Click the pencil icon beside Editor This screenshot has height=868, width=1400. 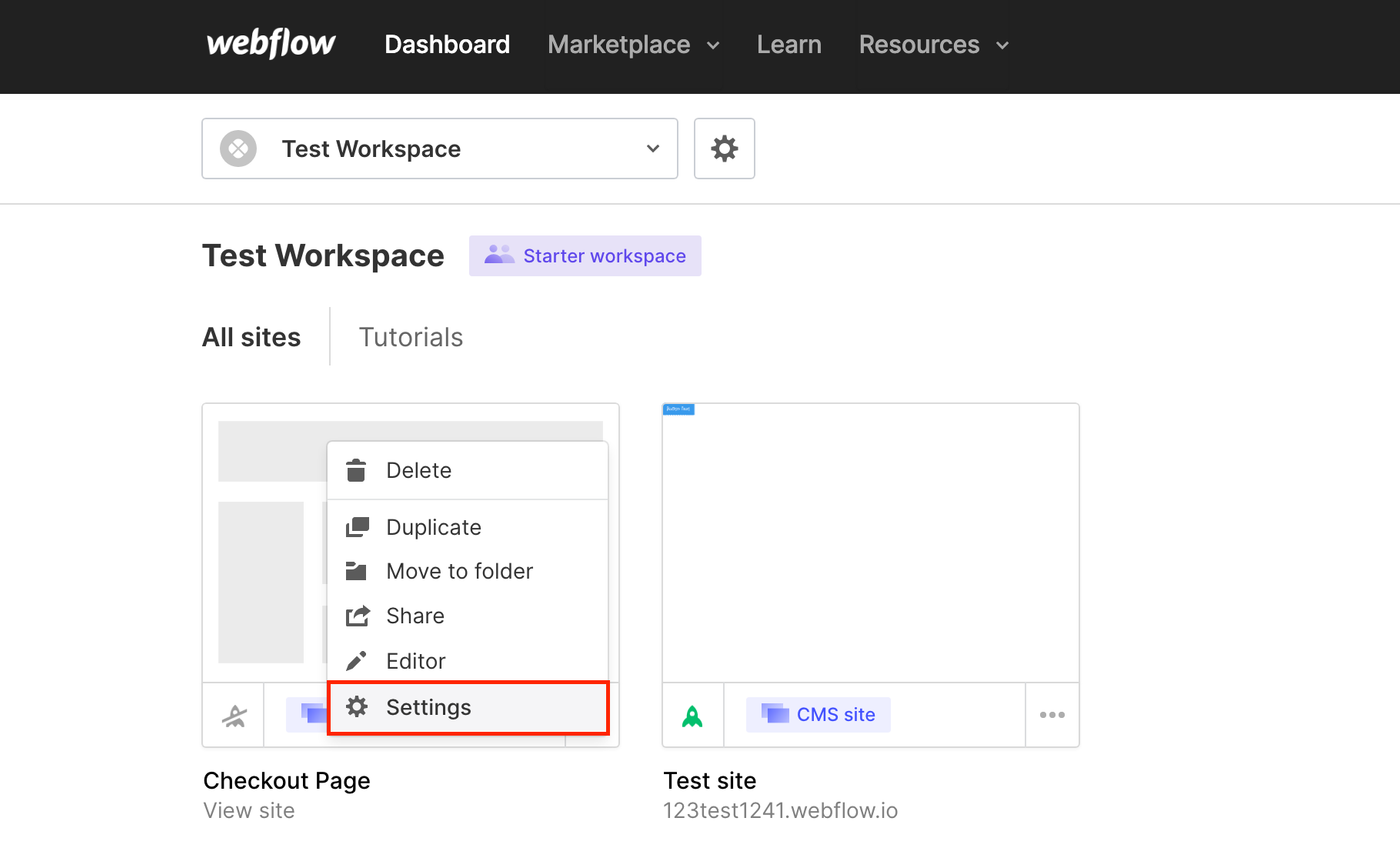point(357,661)
